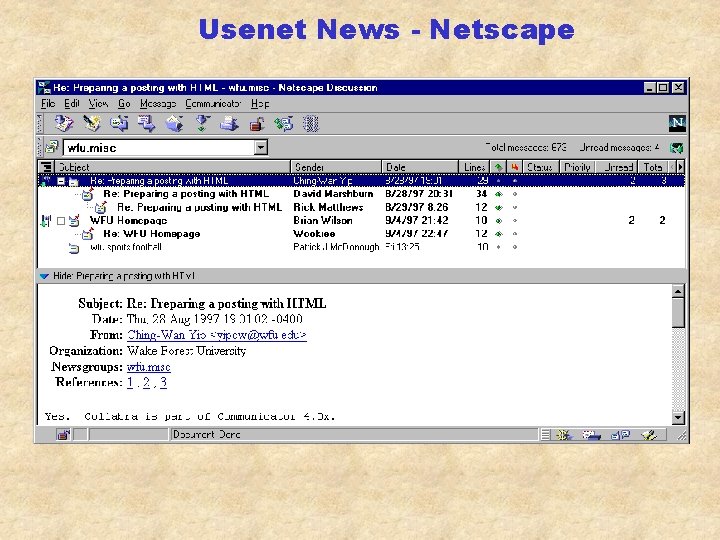Open the Help menu
This screenshot has width=720, height=540.
click(x=260, y=104)
